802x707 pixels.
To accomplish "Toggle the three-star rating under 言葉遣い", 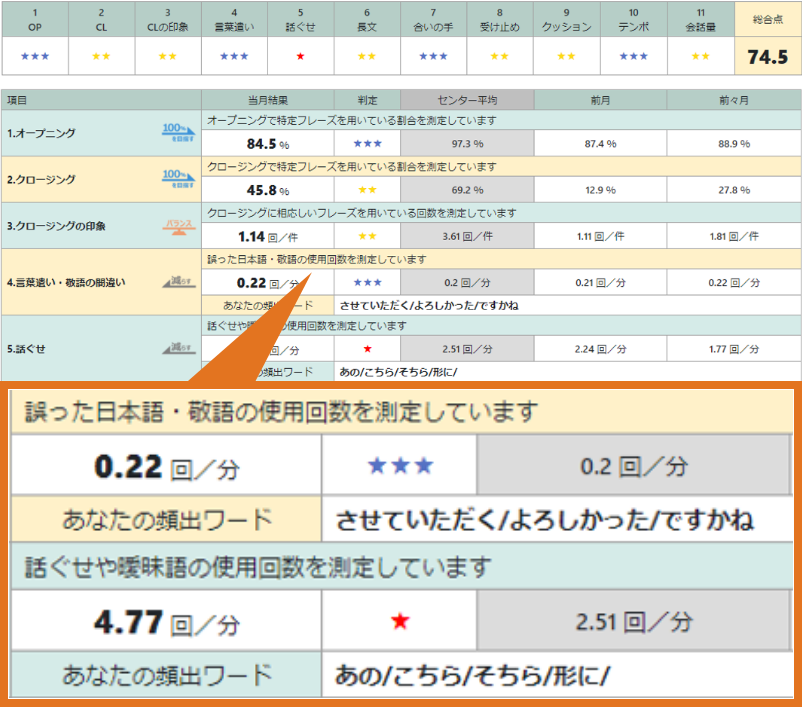I will coord(233,56).
